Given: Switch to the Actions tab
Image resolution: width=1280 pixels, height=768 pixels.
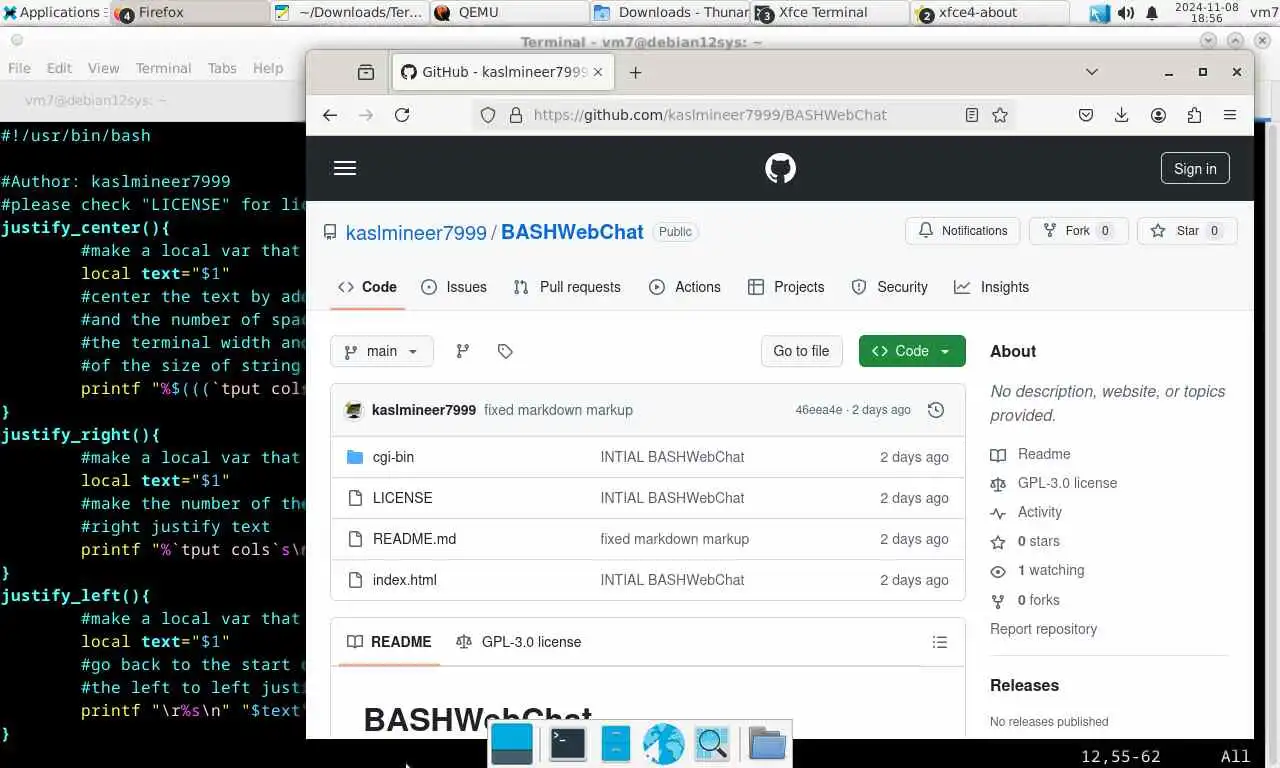Looking at the screenshot, I should [685, 287].
